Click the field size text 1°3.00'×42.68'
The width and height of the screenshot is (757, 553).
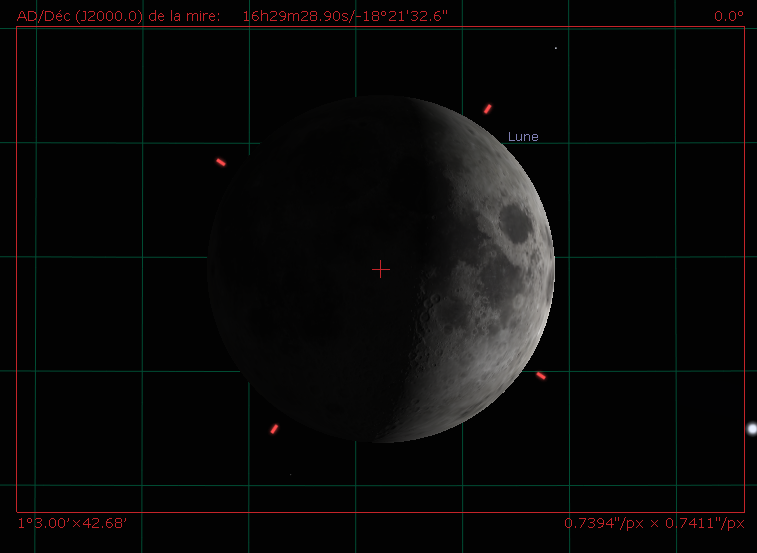[72, 523]
